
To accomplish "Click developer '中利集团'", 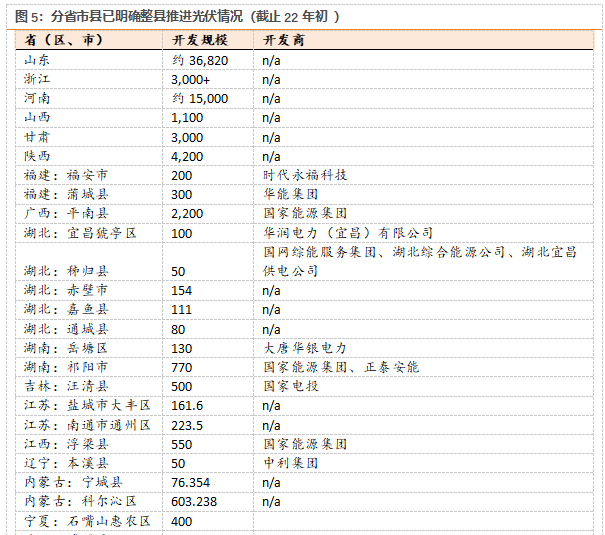I will coord(291,463).
